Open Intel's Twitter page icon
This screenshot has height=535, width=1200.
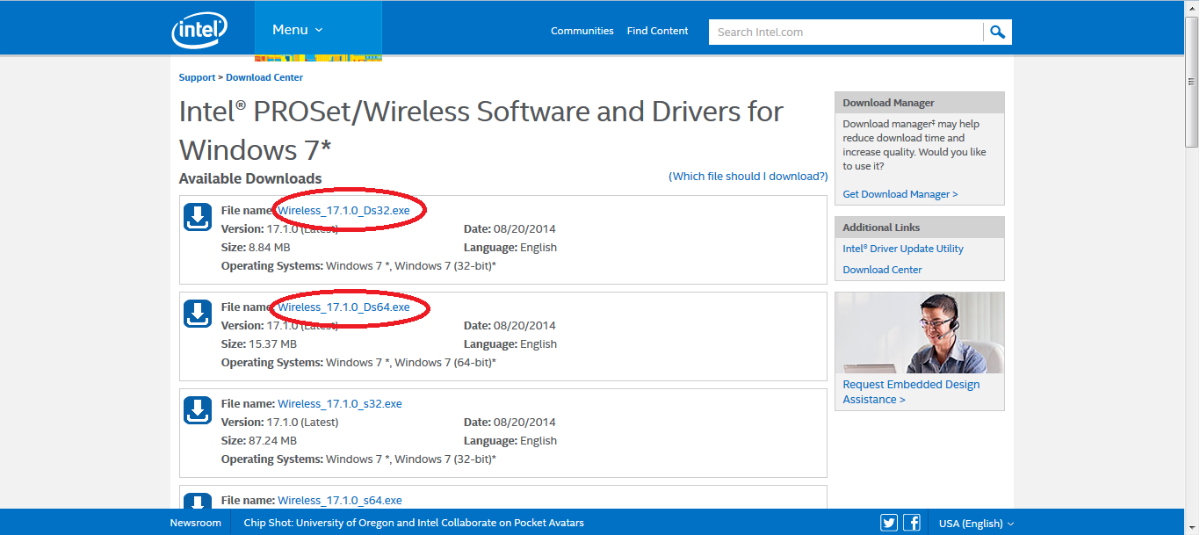coord(889,523)
